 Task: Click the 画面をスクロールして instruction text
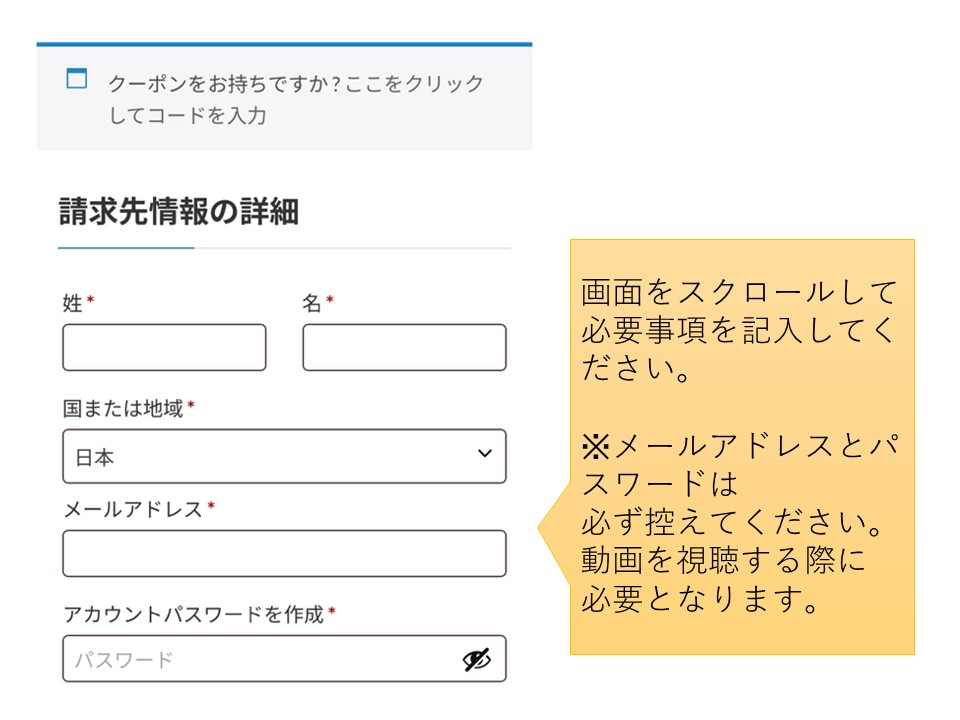click(738, 292)
